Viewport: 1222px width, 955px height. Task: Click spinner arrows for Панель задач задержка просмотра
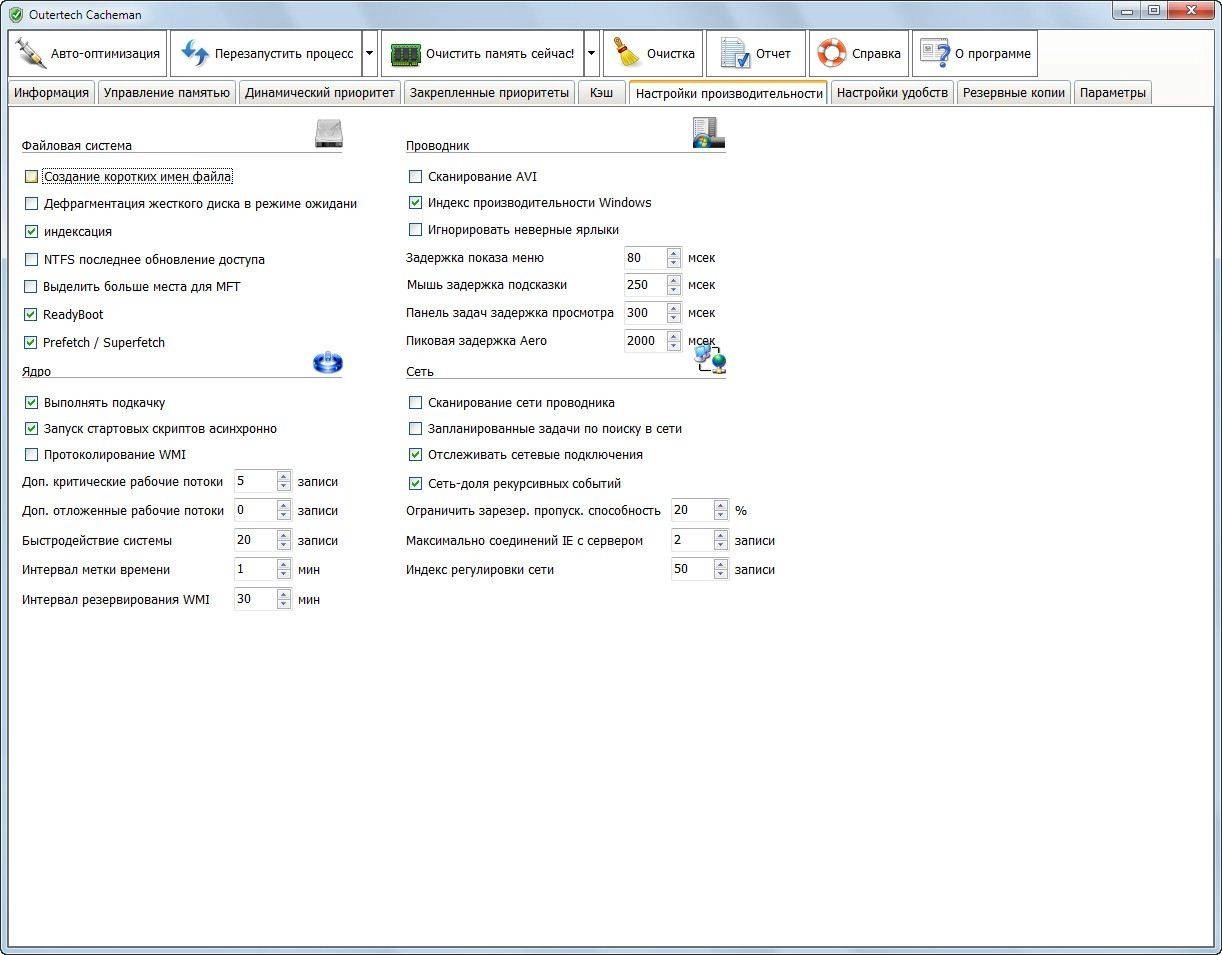pyautogui.click(x=674, y=313)
